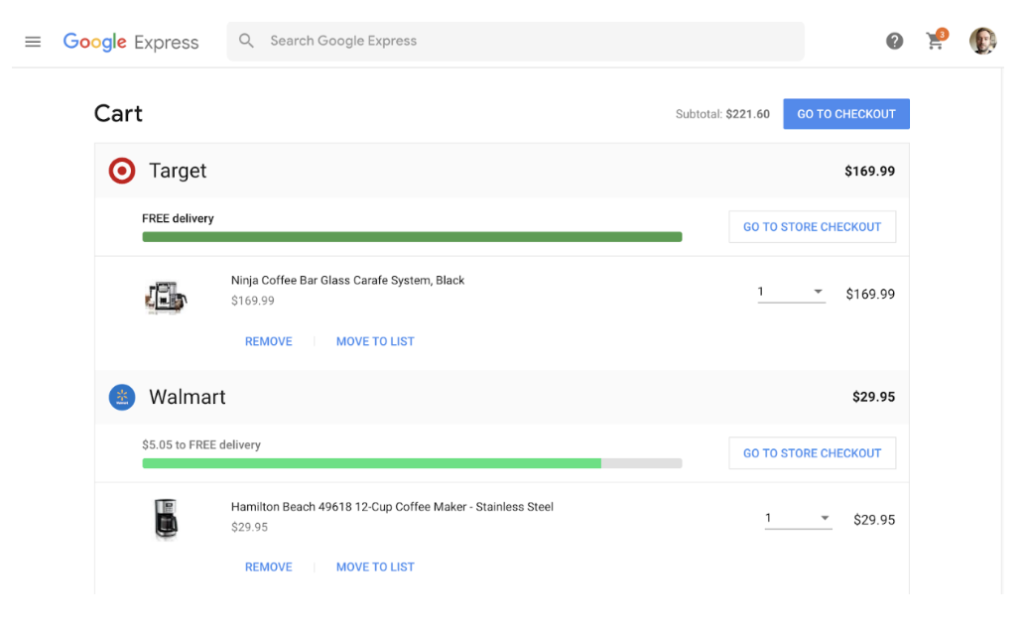The image size is (1024, 623).
Task: Move Ninja Coffee Bar to list
Action: [375, 342]
